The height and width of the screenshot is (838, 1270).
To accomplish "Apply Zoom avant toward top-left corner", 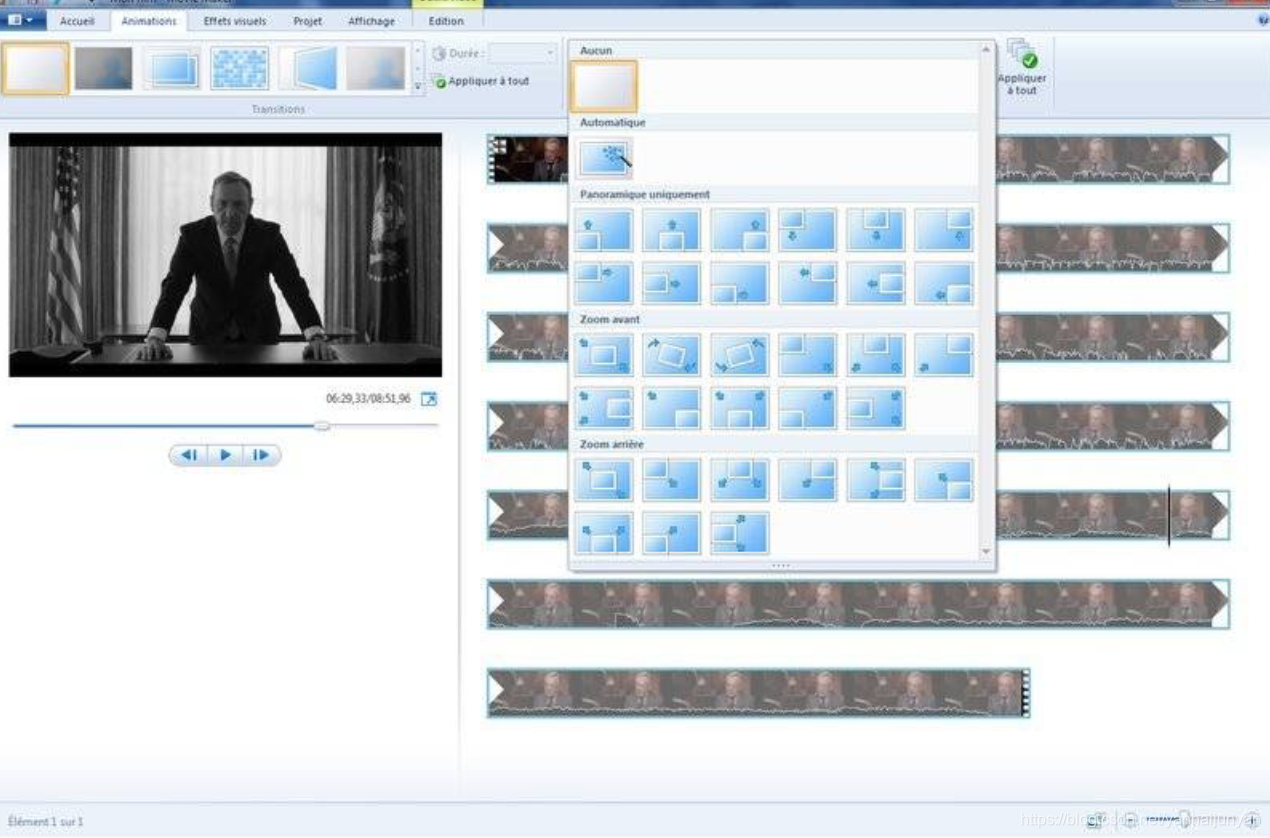I will [x=808, y=355].
